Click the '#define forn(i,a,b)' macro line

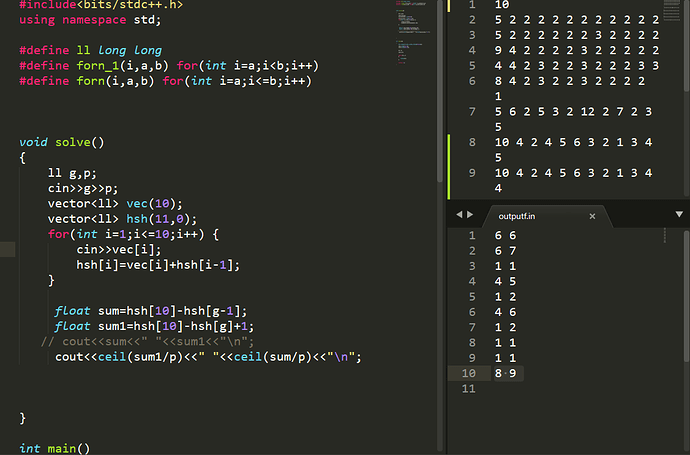pyautogui.click(x=165, y=81)
